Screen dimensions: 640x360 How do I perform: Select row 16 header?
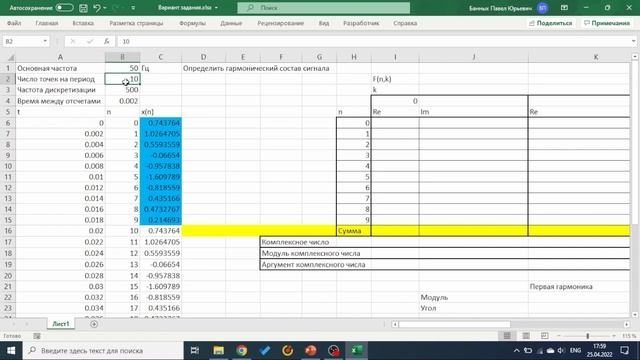click(x=8, y=231)
